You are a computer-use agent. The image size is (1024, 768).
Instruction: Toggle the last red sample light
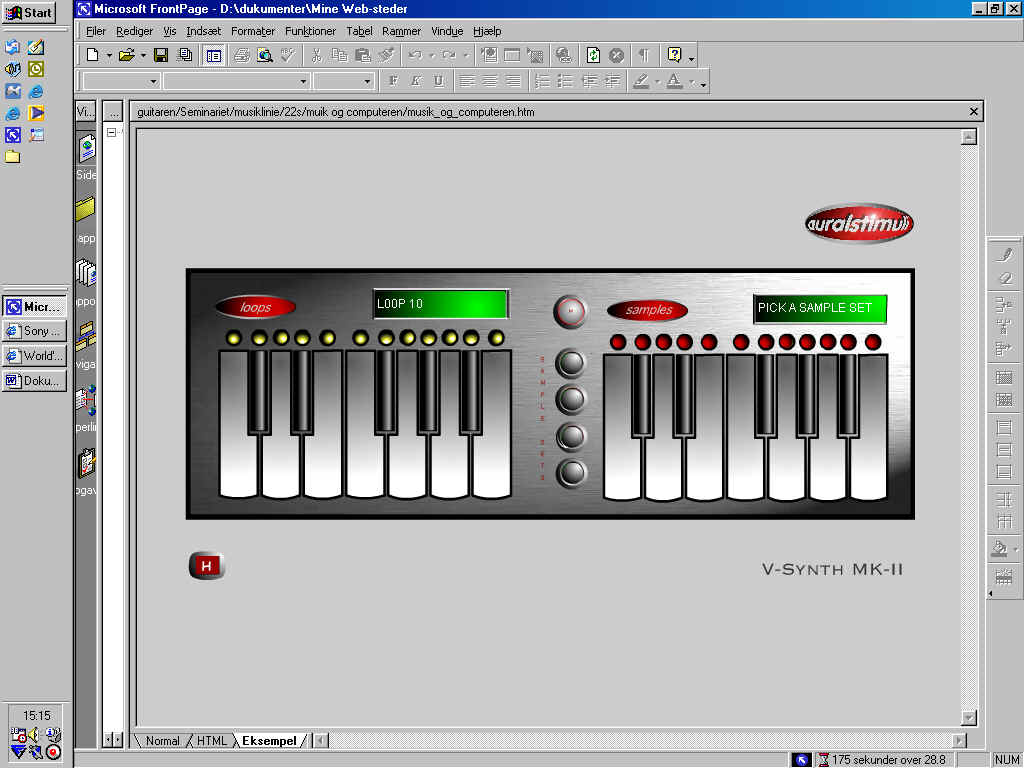pyautogui.click(x=873, y=342)
